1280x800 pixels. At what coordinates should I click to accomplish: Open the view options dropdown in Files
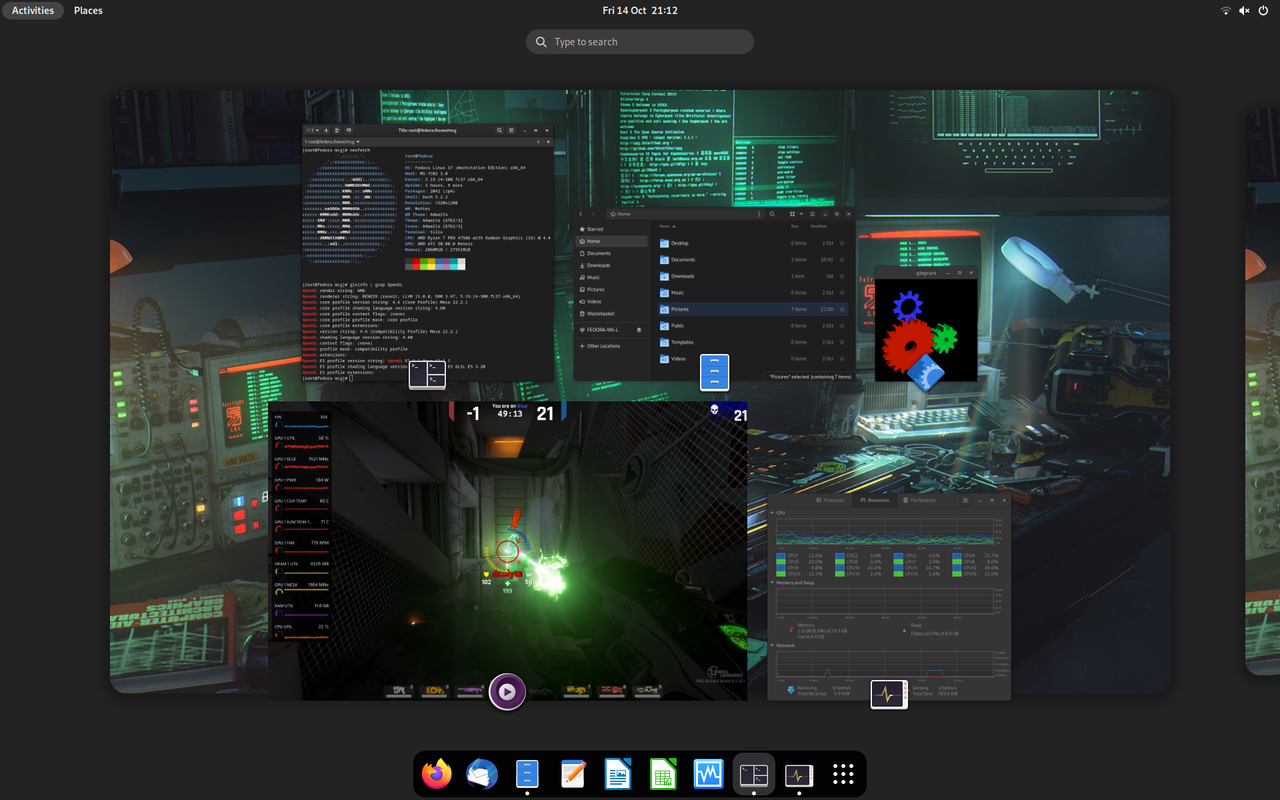pyautogui.click(x=801, y=214)
